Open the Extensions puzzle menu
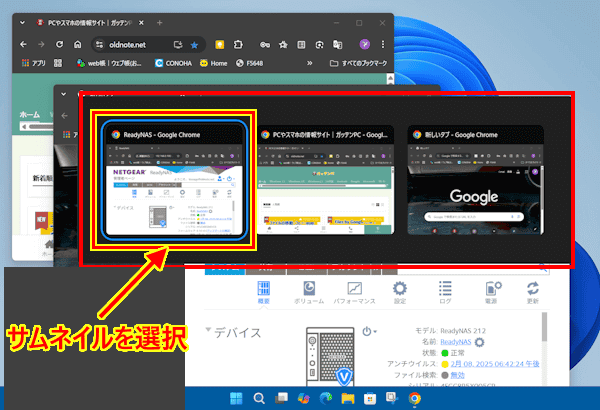This screenshot has width=600, height=410. pos(238,45)
